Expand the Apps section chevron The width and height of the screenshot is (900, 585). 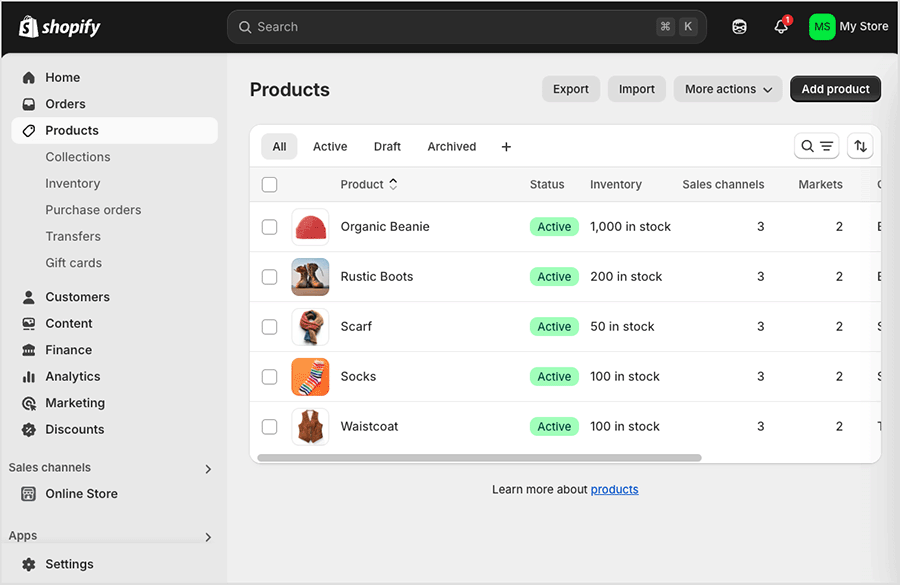click(x=208, y=537)
